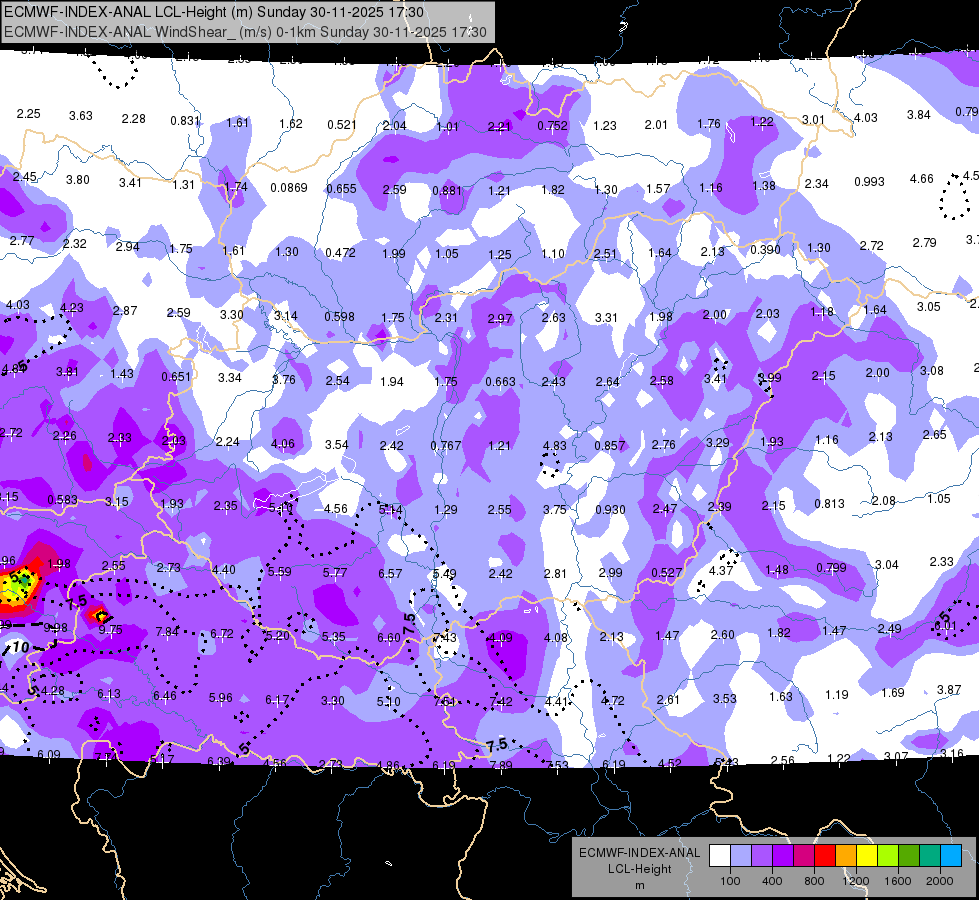Click the wind shear value 7.84
Screen dimensions: 979x900
click(x=167, y=632)
